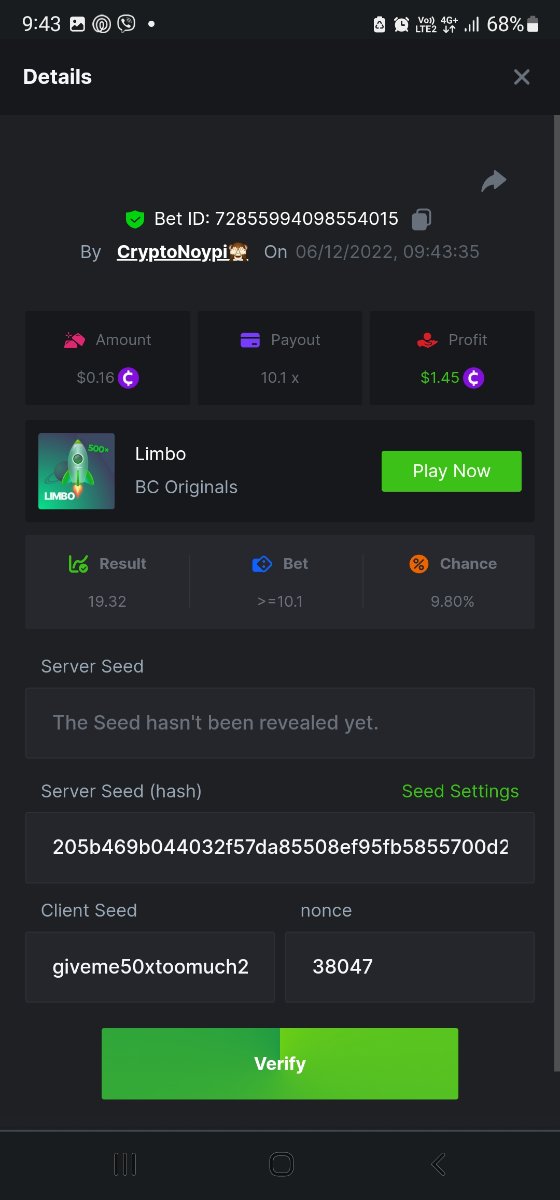Tap the Limbo rocket game thumbnail

pos(76,471)
